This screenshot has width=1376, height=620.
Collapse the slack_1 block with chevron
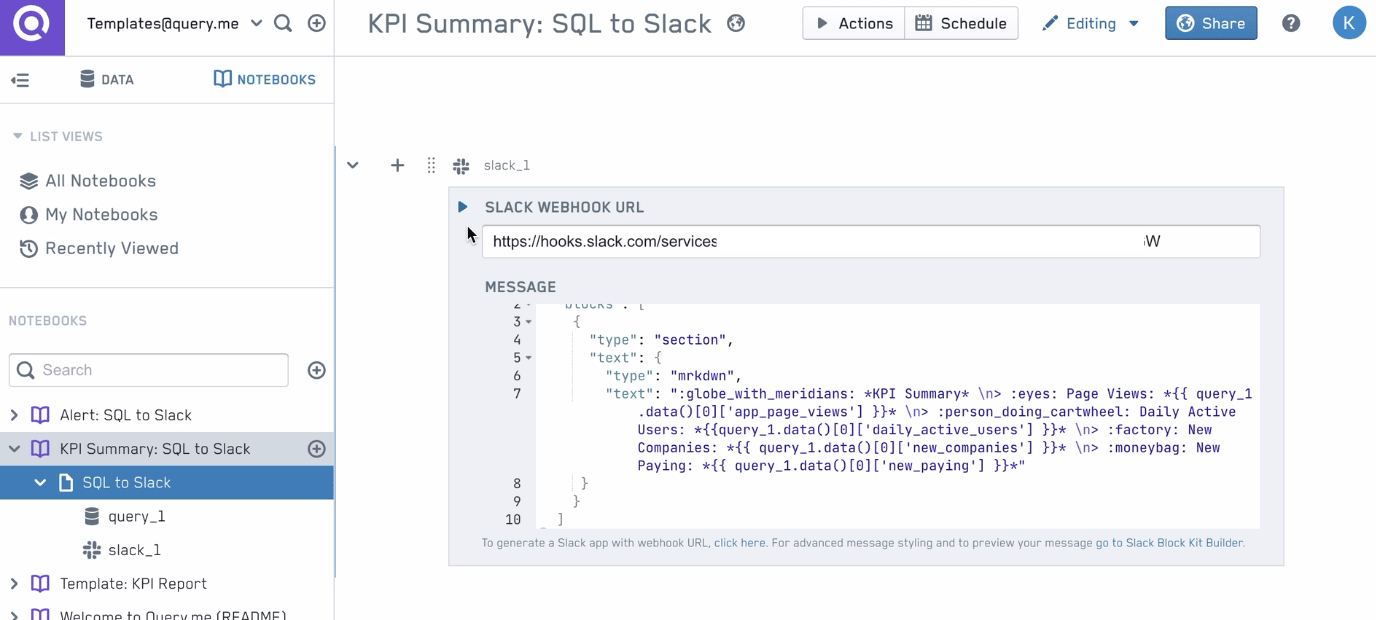(353, 165)
